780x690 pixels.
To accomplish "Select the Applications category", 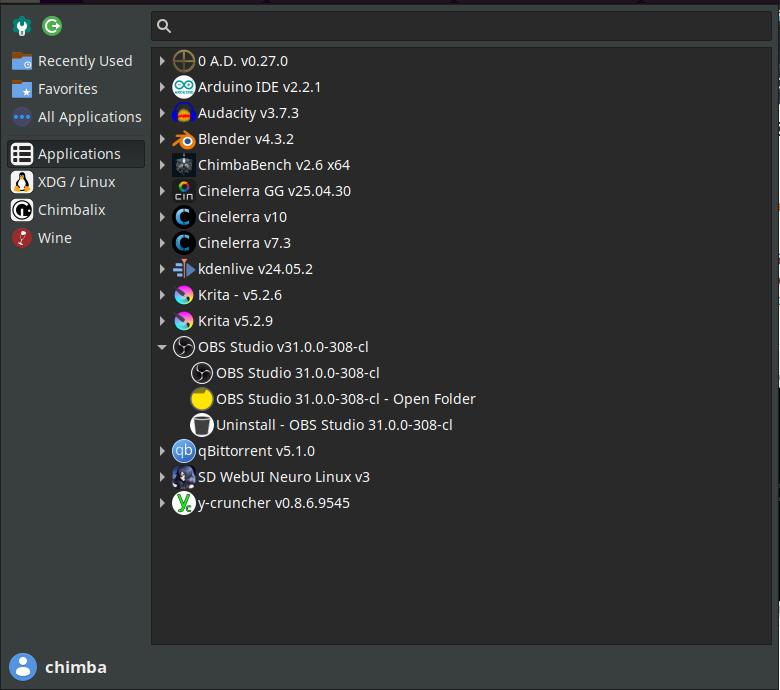I will (76, 154).
